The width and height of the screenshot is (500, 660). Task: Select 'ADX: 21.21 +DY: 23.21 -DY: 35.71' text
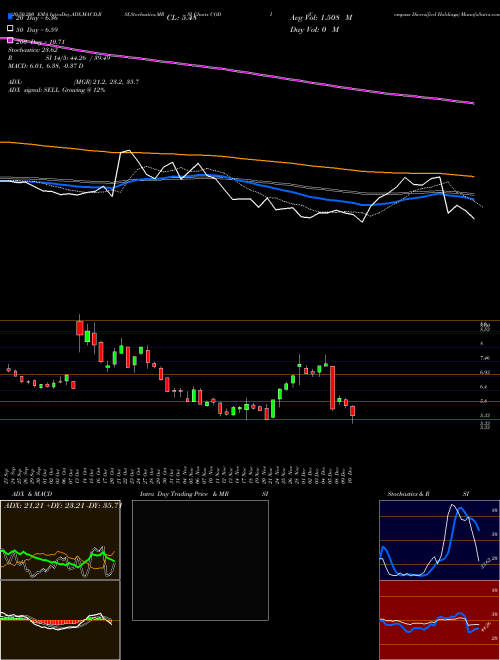pos(63,505)
